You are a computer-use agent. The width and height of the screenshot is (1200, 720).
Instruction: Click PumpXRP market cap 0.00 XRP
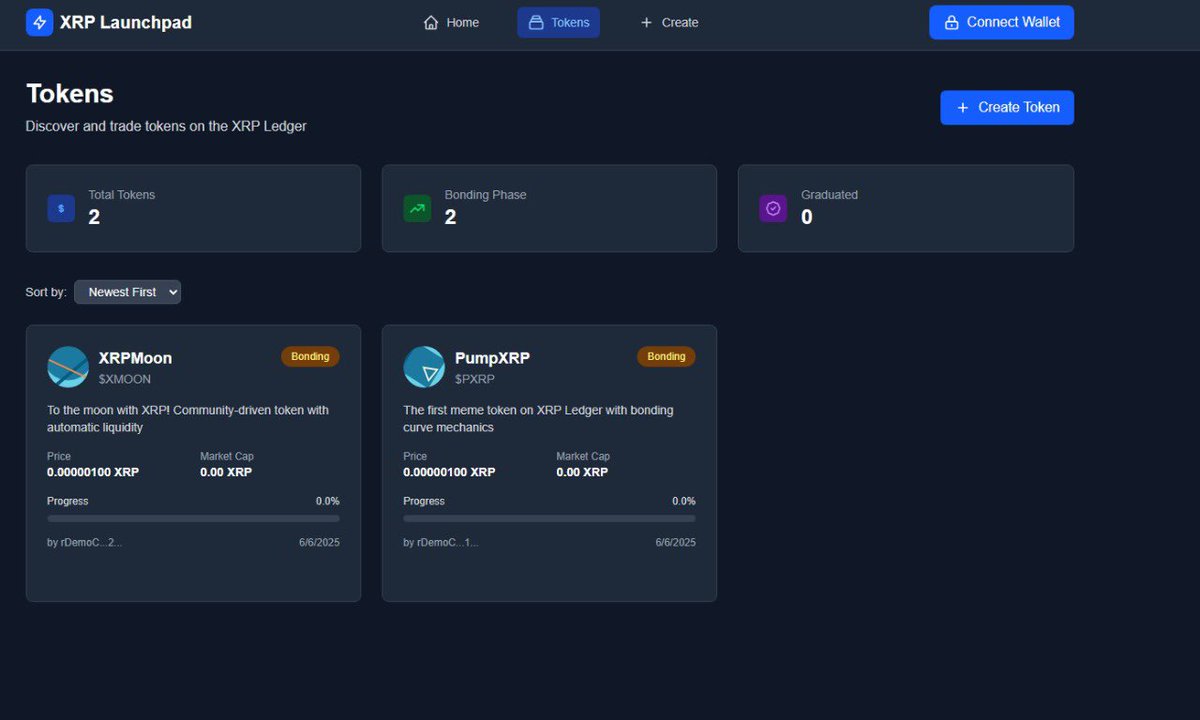click(x=582, y=472)
